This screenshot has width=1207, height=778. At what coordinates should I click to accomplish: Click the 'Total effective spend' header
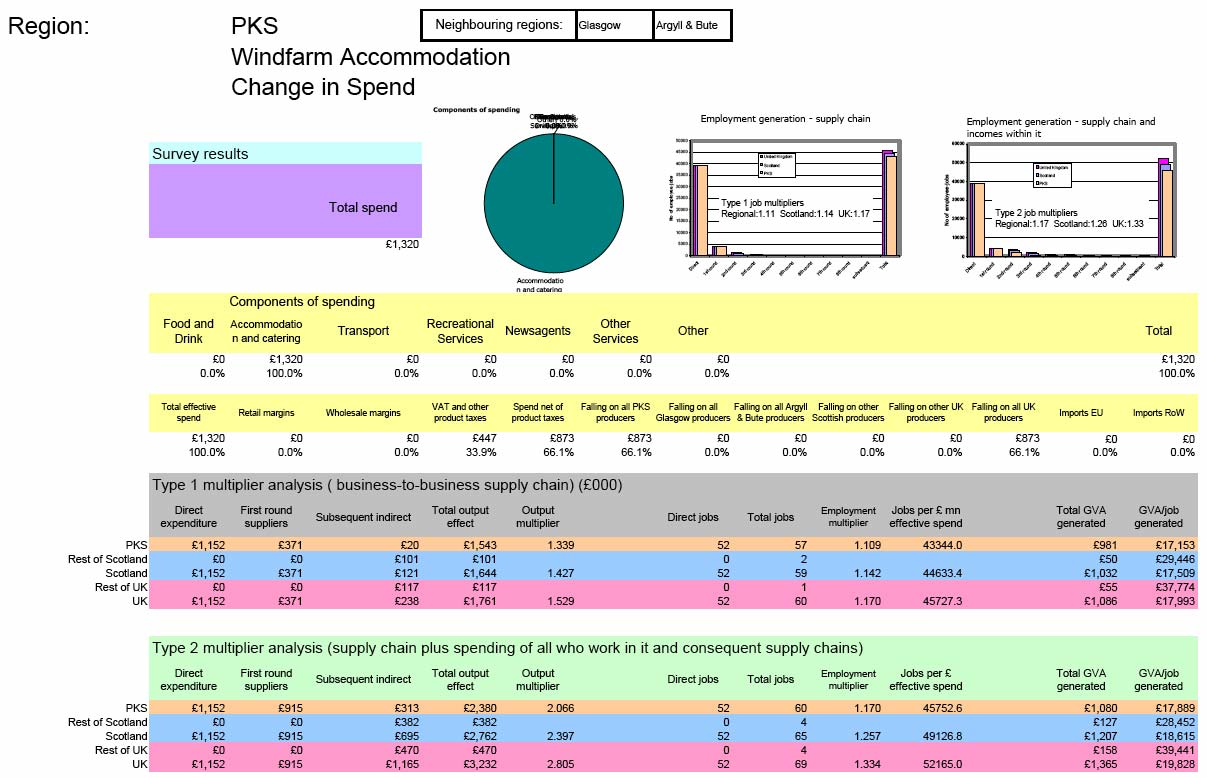pyautogui.click(x=188, y=412)
